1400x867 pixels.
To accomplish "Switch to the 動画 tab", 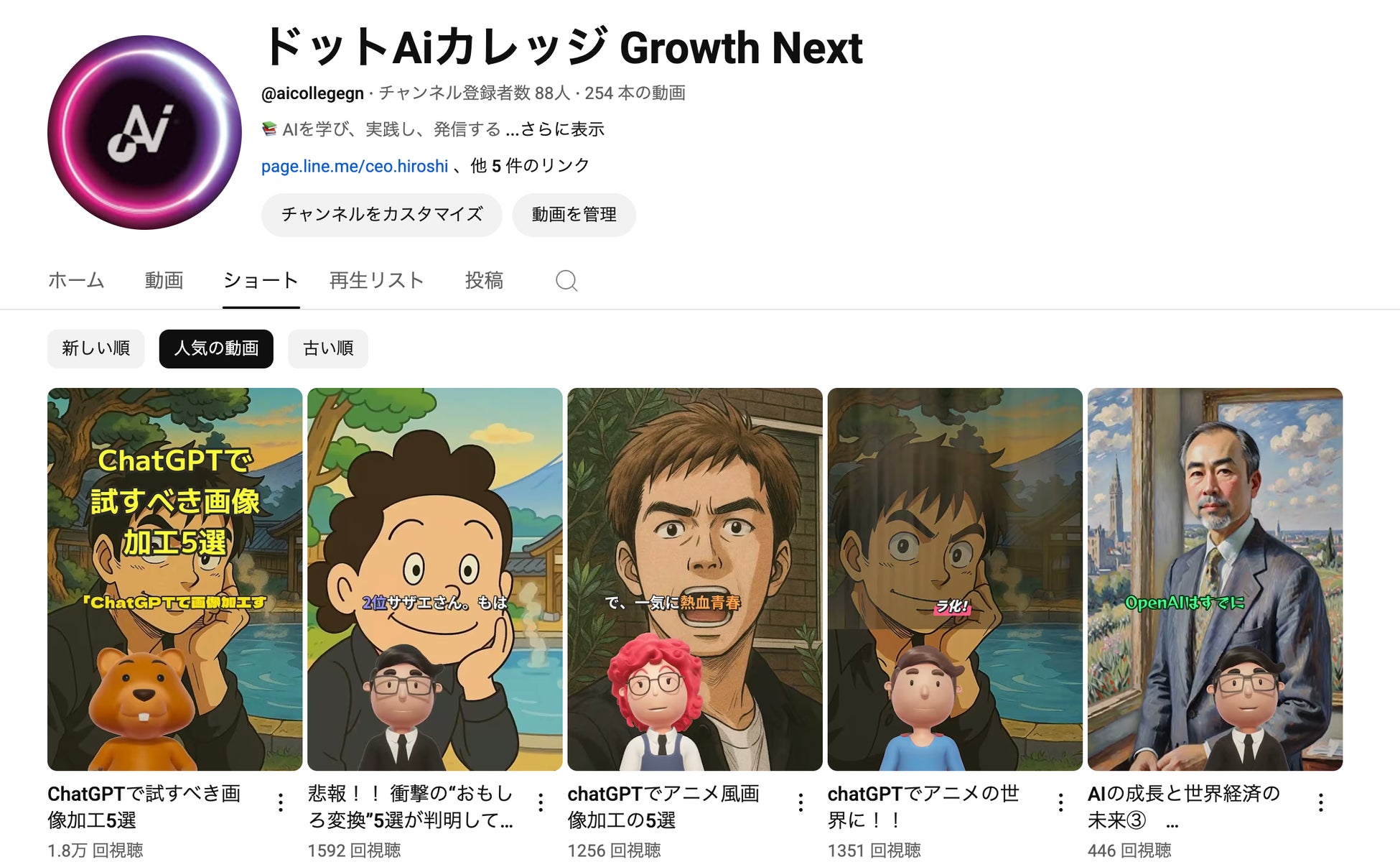I will pos(164,280).
